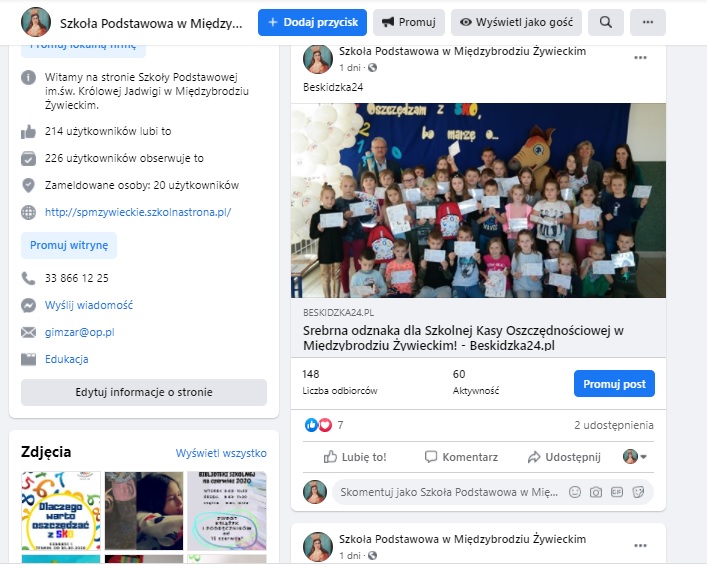Click the website globe icon
Viewport: 707px width, 567px height.
tap(28, 212)
